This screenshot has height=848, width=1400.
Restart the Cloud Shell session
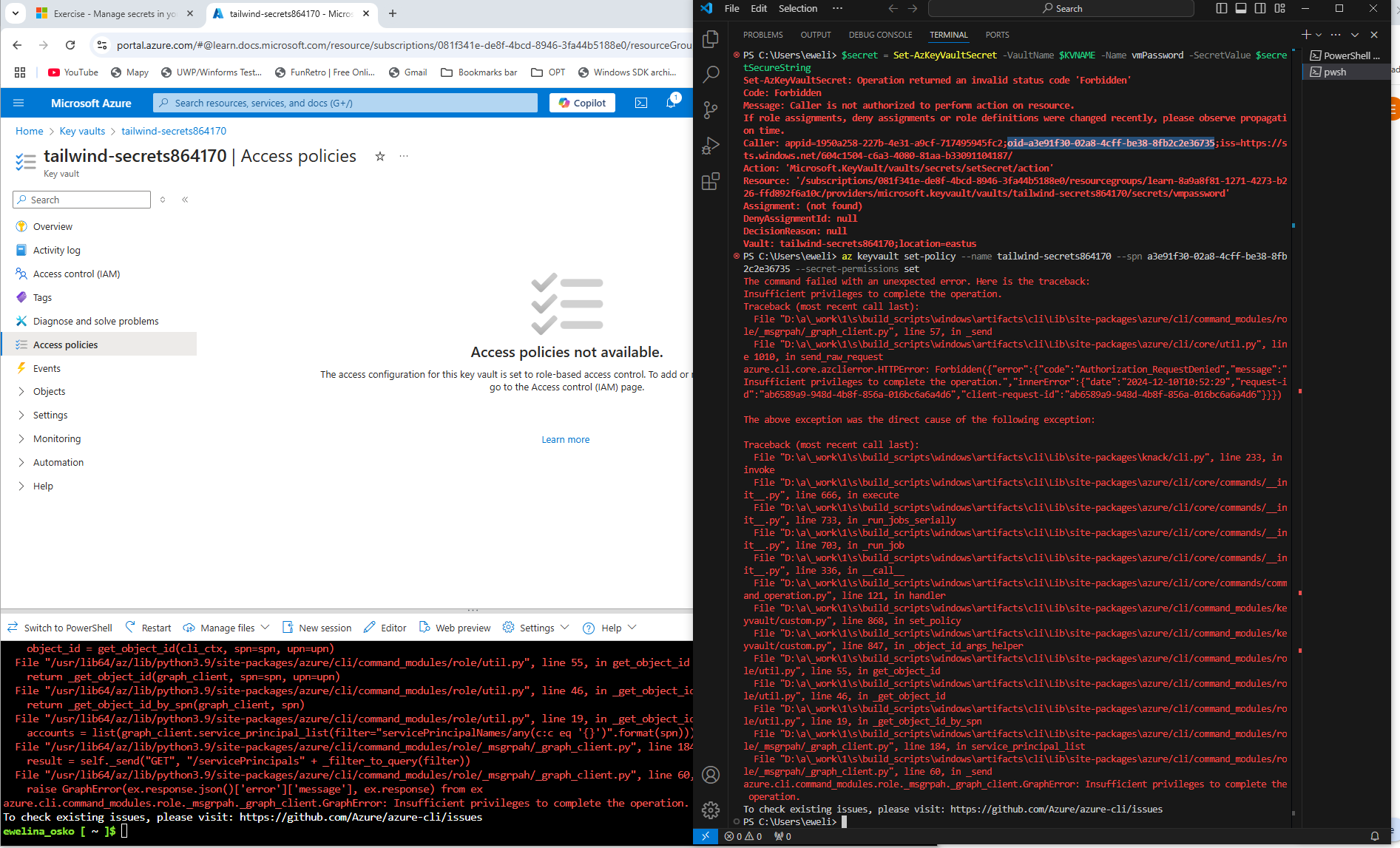click(x=149, y=628)
